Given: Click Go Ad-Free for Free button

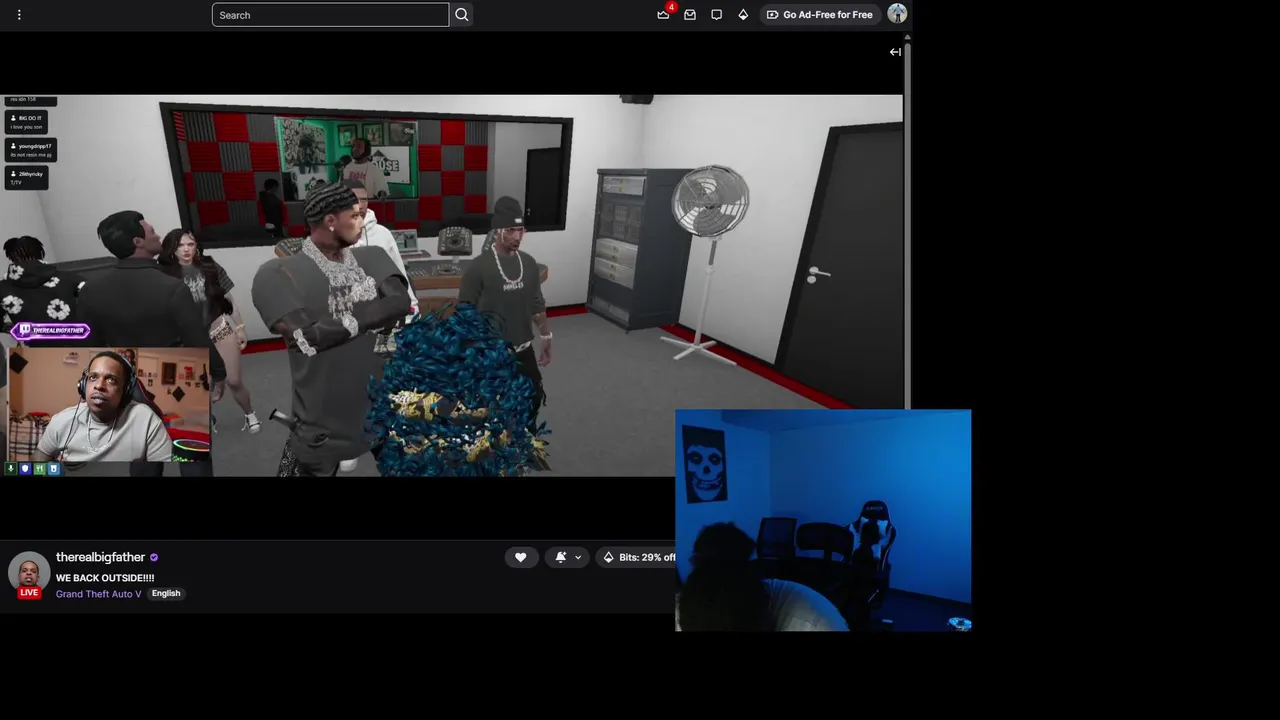Looking at the screenshot, I should click(819, 15).
